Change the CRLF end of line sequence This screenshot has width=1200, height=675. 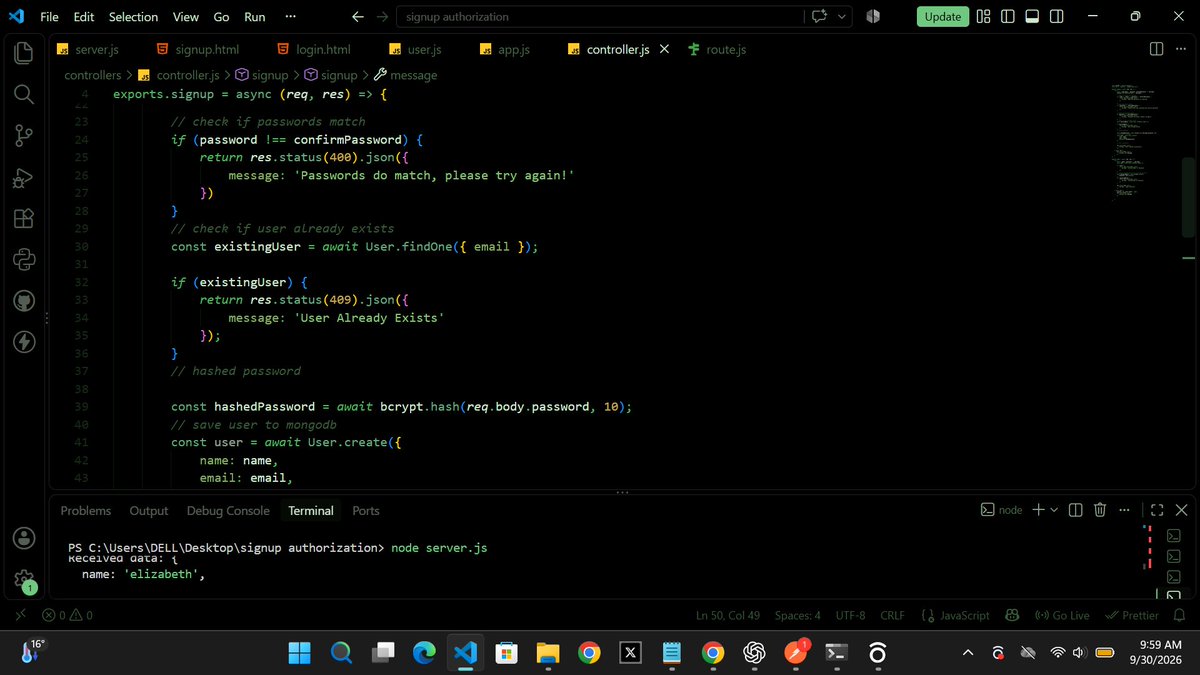point(893,615)
